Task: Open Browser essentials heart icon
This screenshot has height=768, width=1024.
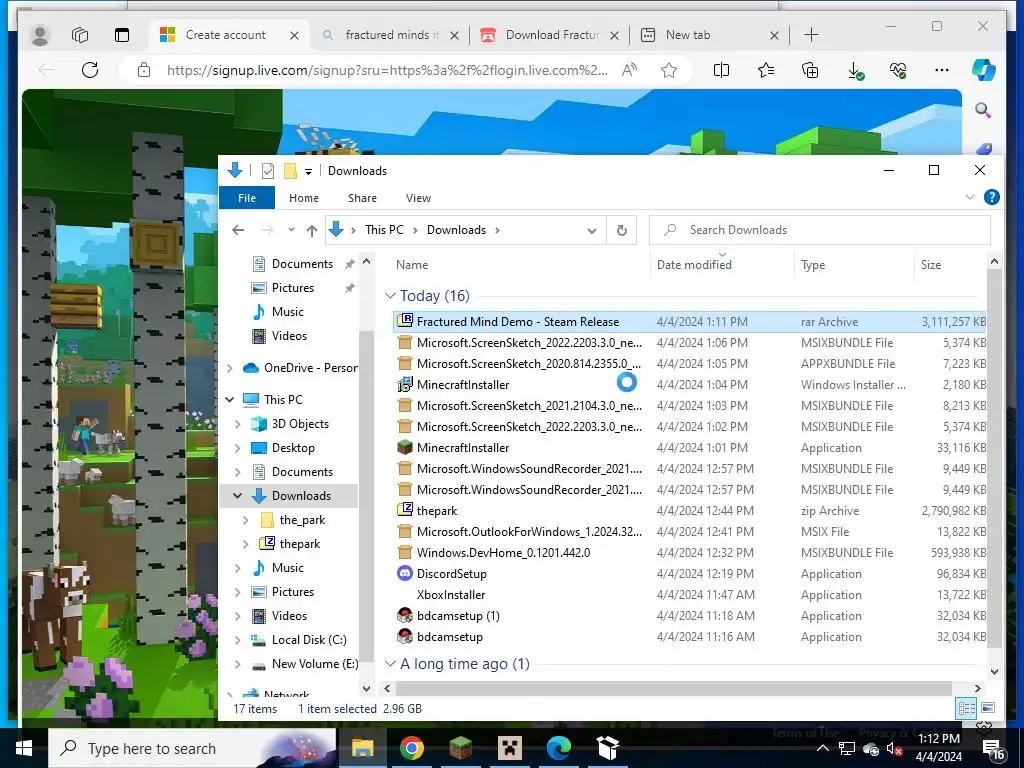Action: 898,70
